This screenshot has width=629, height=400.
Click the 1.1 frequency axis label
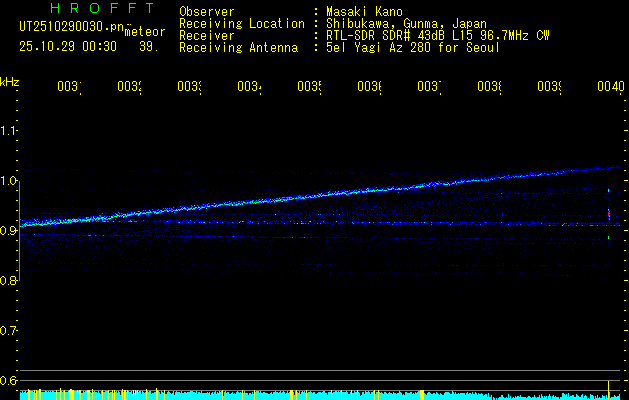8,131
